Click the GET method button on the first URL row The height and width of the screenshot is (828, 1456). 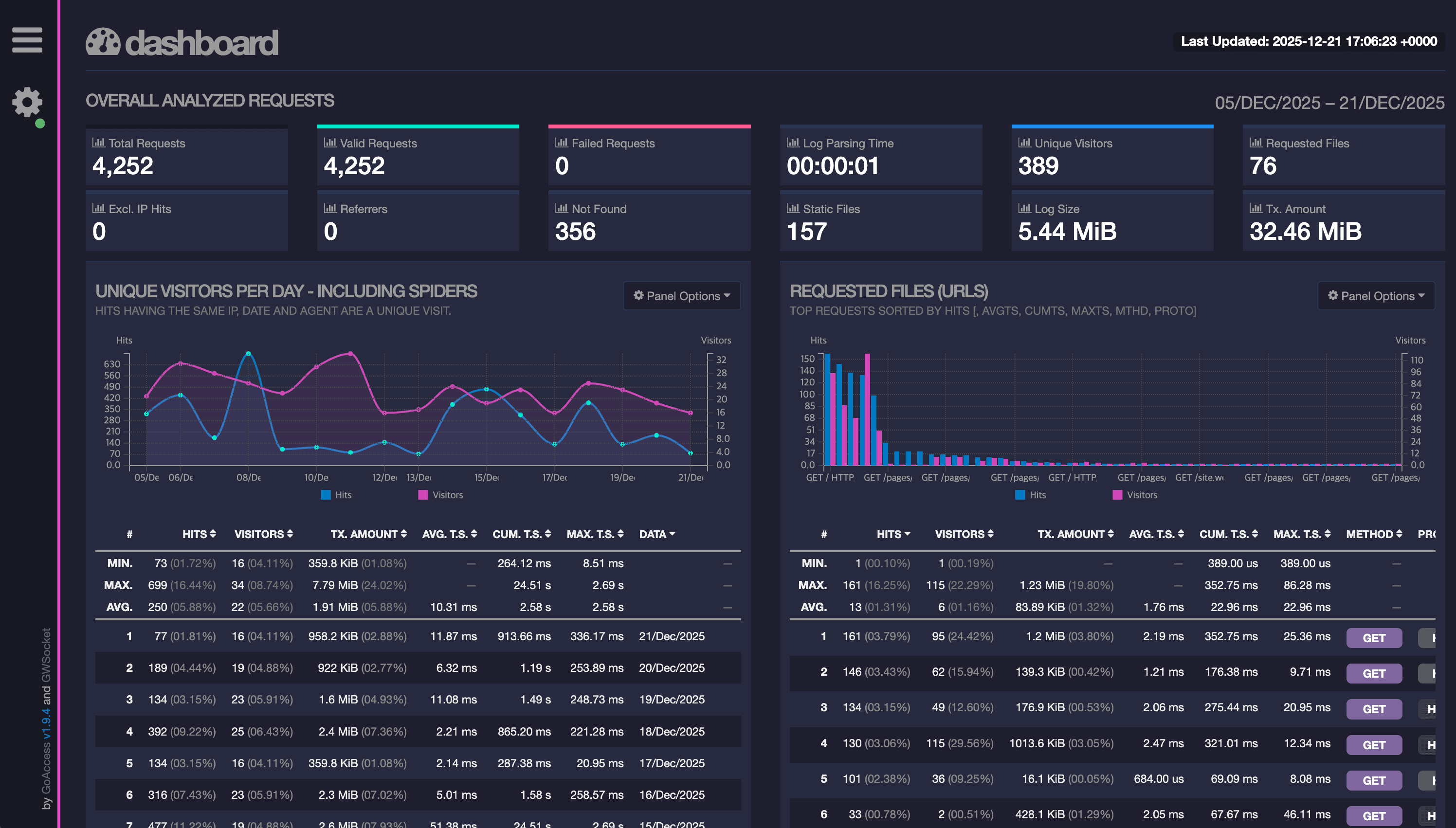pos(1375,638)
